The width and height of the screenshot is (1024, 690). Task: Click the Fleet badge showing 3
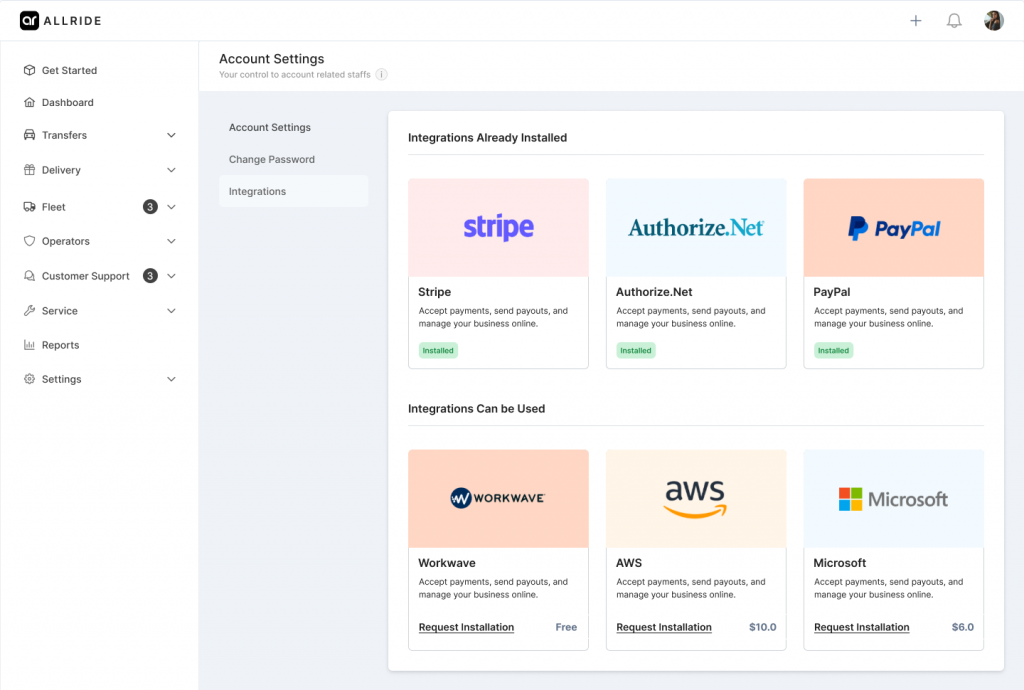150,207
